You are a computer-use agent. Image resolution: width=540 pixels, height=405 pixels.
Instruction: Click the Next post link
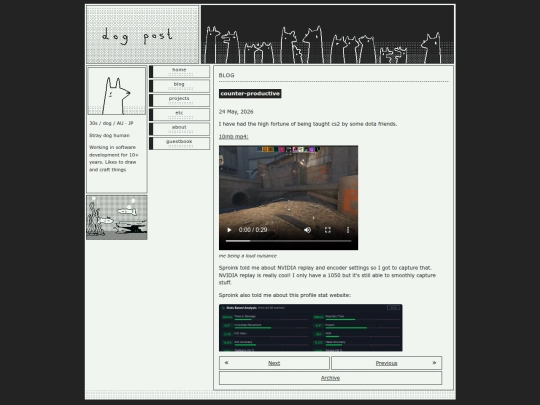point(274,363)
